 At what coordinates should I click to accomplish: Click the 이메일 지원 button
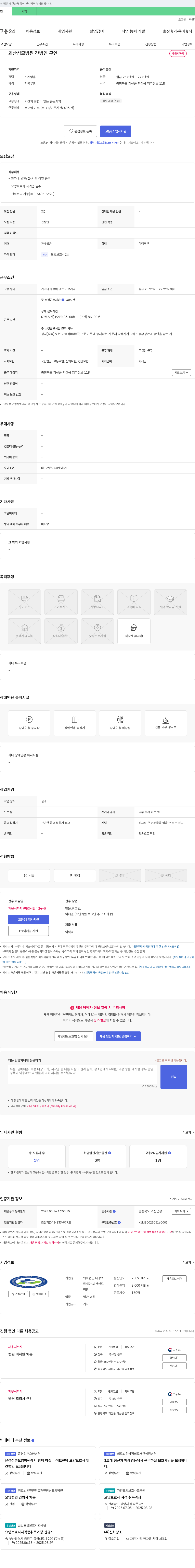point(29,931)
